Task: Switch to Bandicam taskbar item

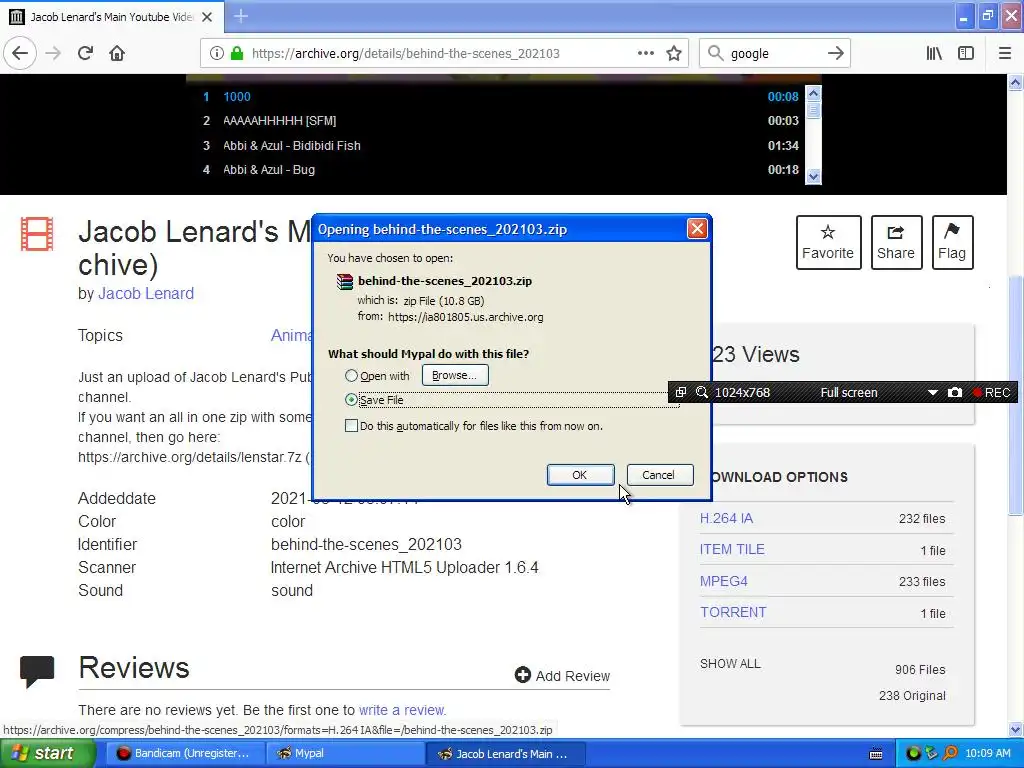Action: 185,754
